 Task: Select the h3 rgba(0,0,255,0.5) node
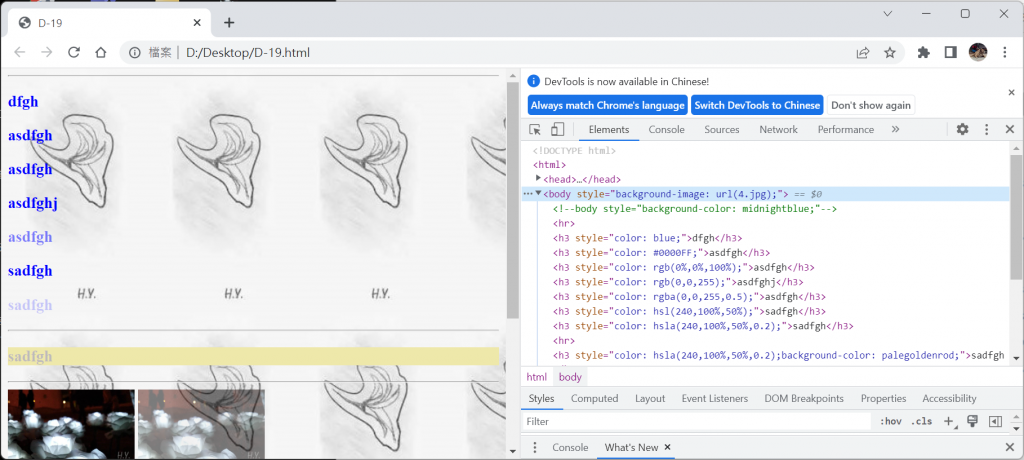click(689, 297)
